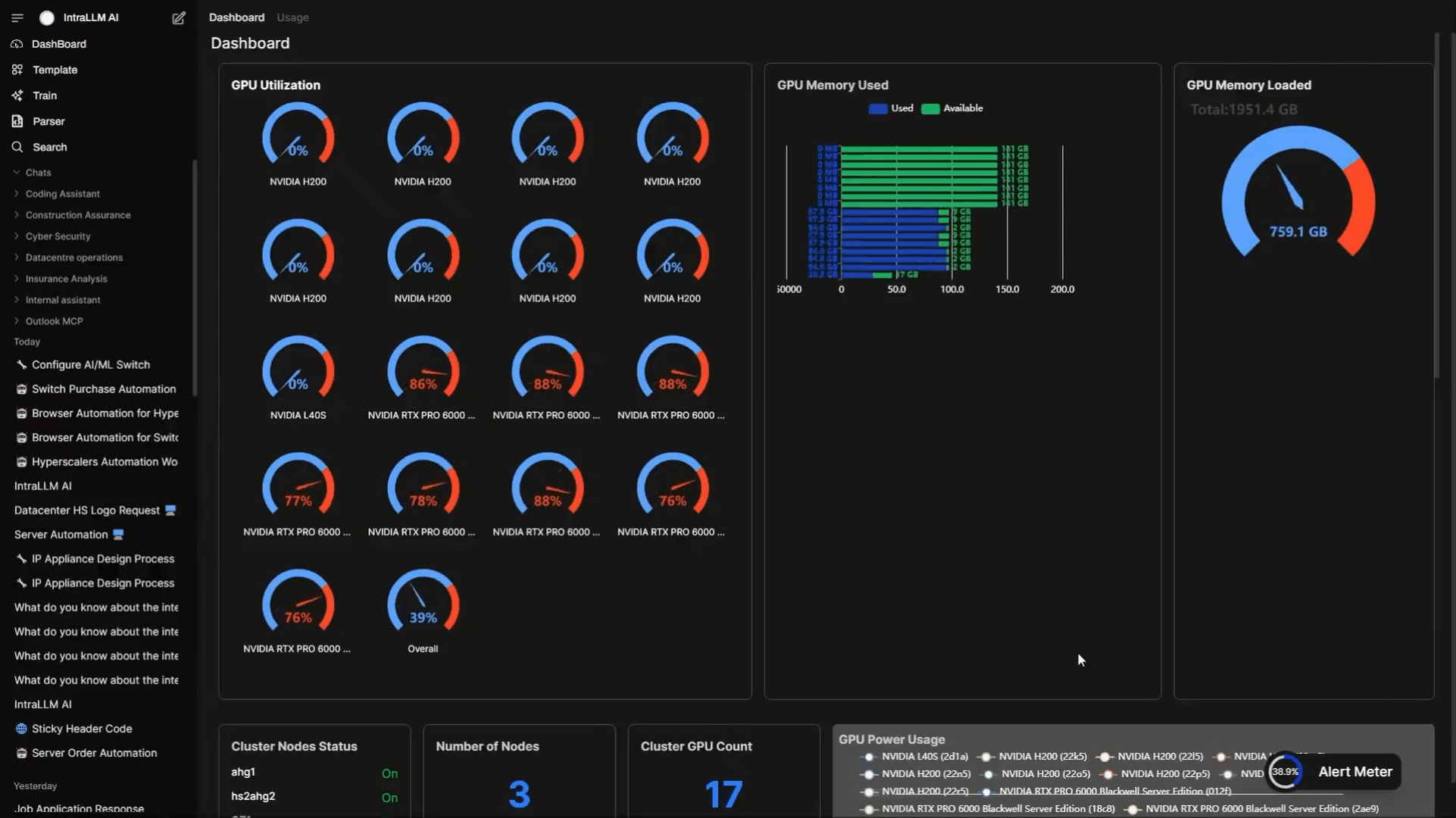
Task: Expand the Cyber Security folder
Action: point(16,236)
